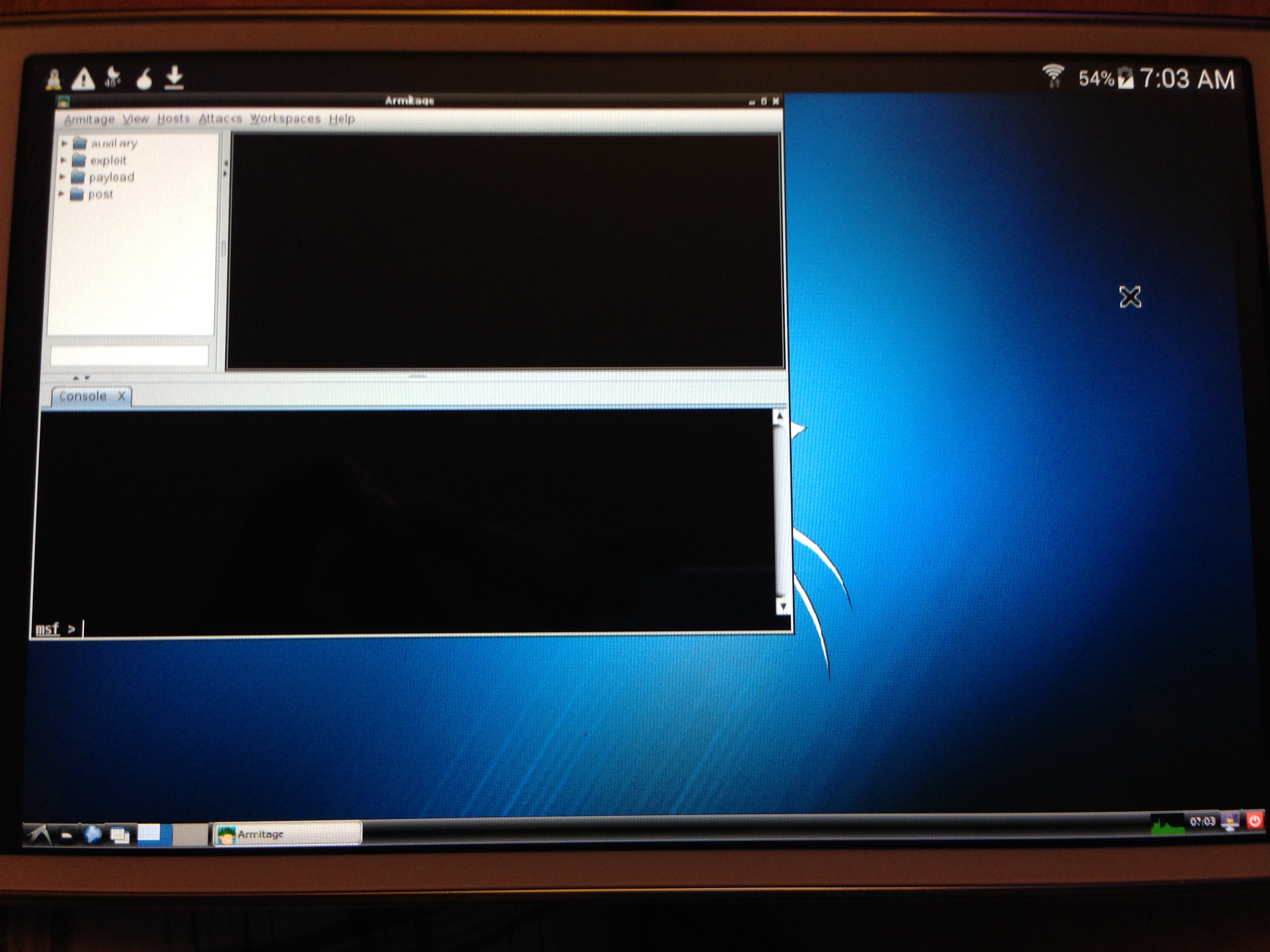Tap the 7:03 AM Android clock
The image size is (1270, 952).
[x=1187, y=79]
